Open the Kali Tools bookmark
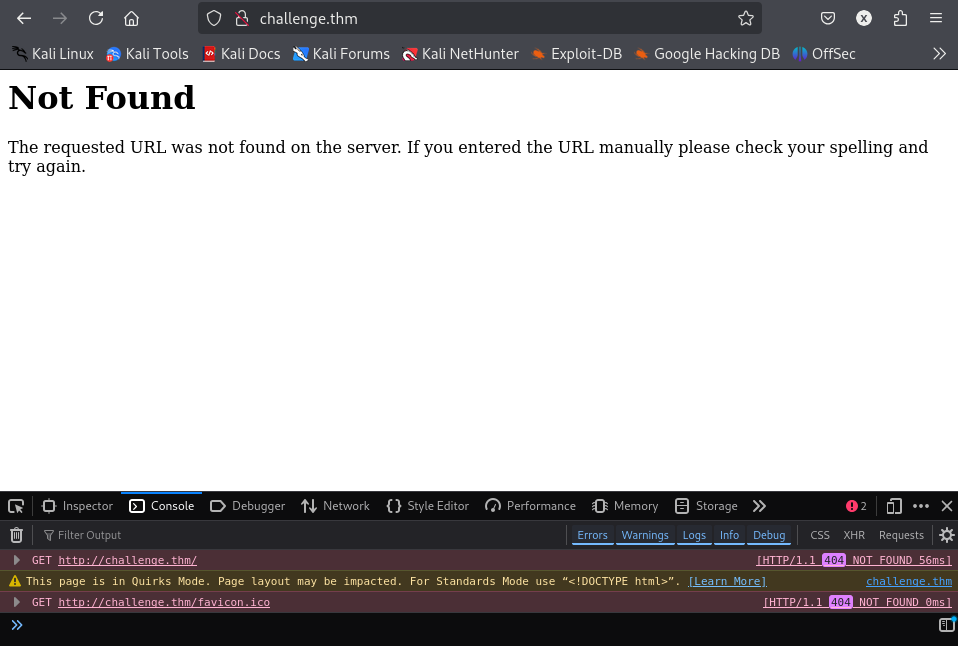The height and width of the screenshot is (646, 958). coord(147,54)
